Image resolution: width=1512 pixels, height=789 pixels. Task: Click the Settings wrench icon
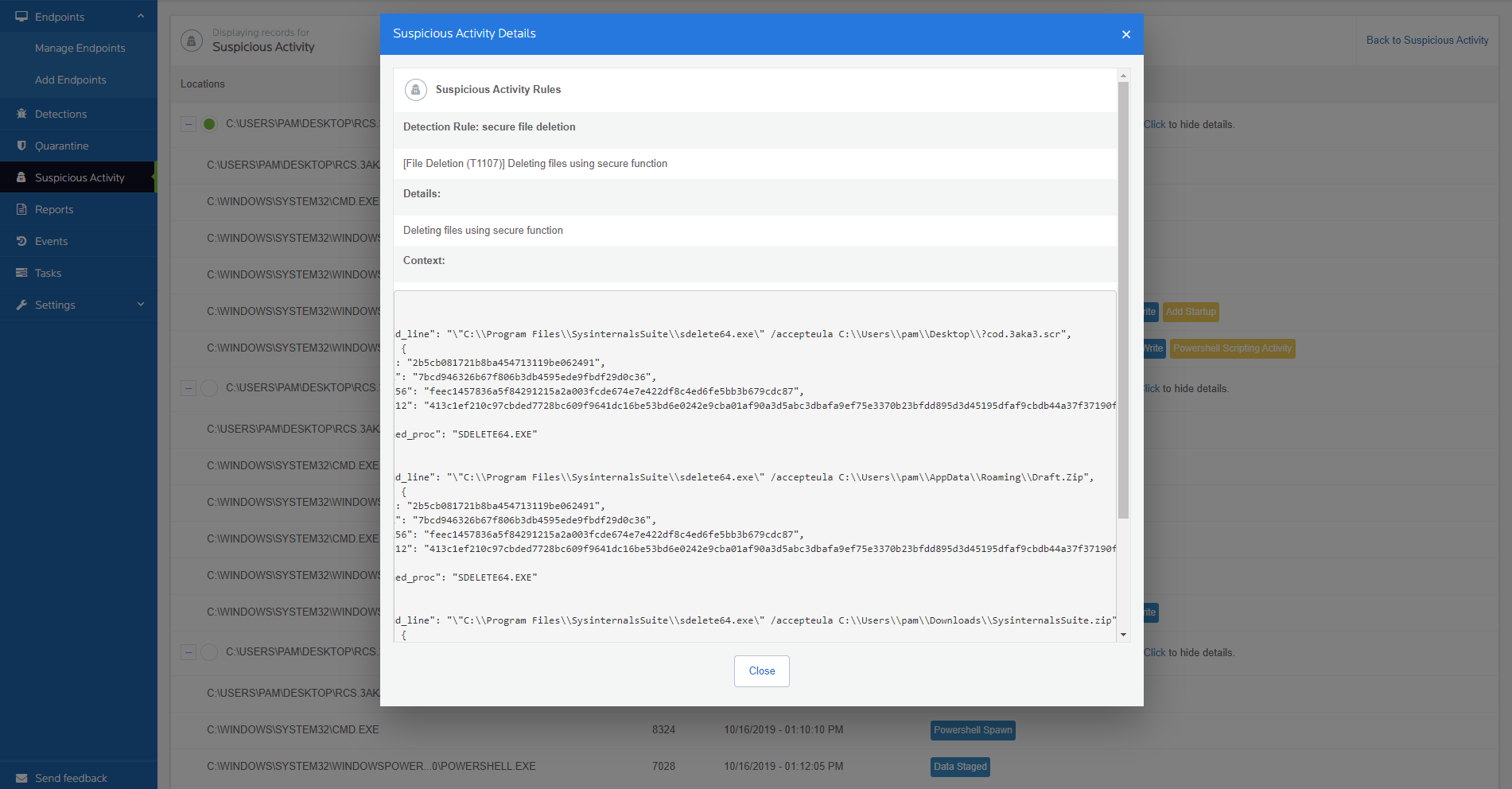coord(21,305)
